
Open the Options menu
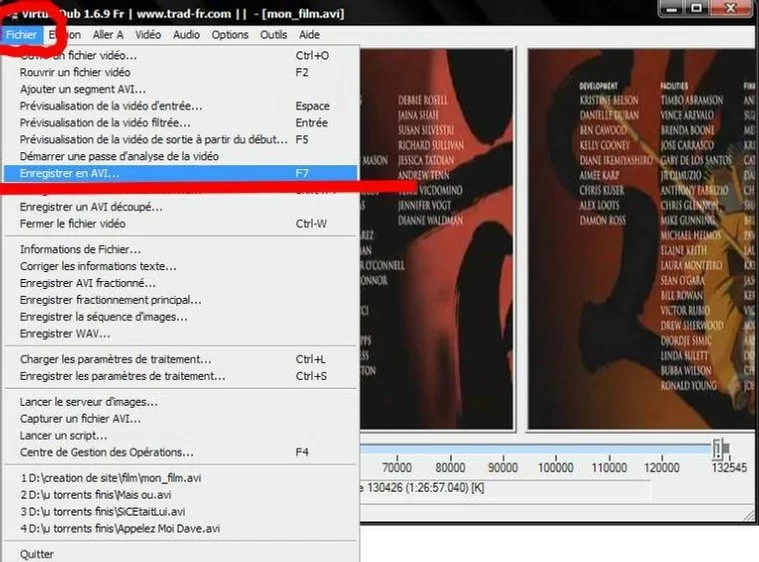230,35
